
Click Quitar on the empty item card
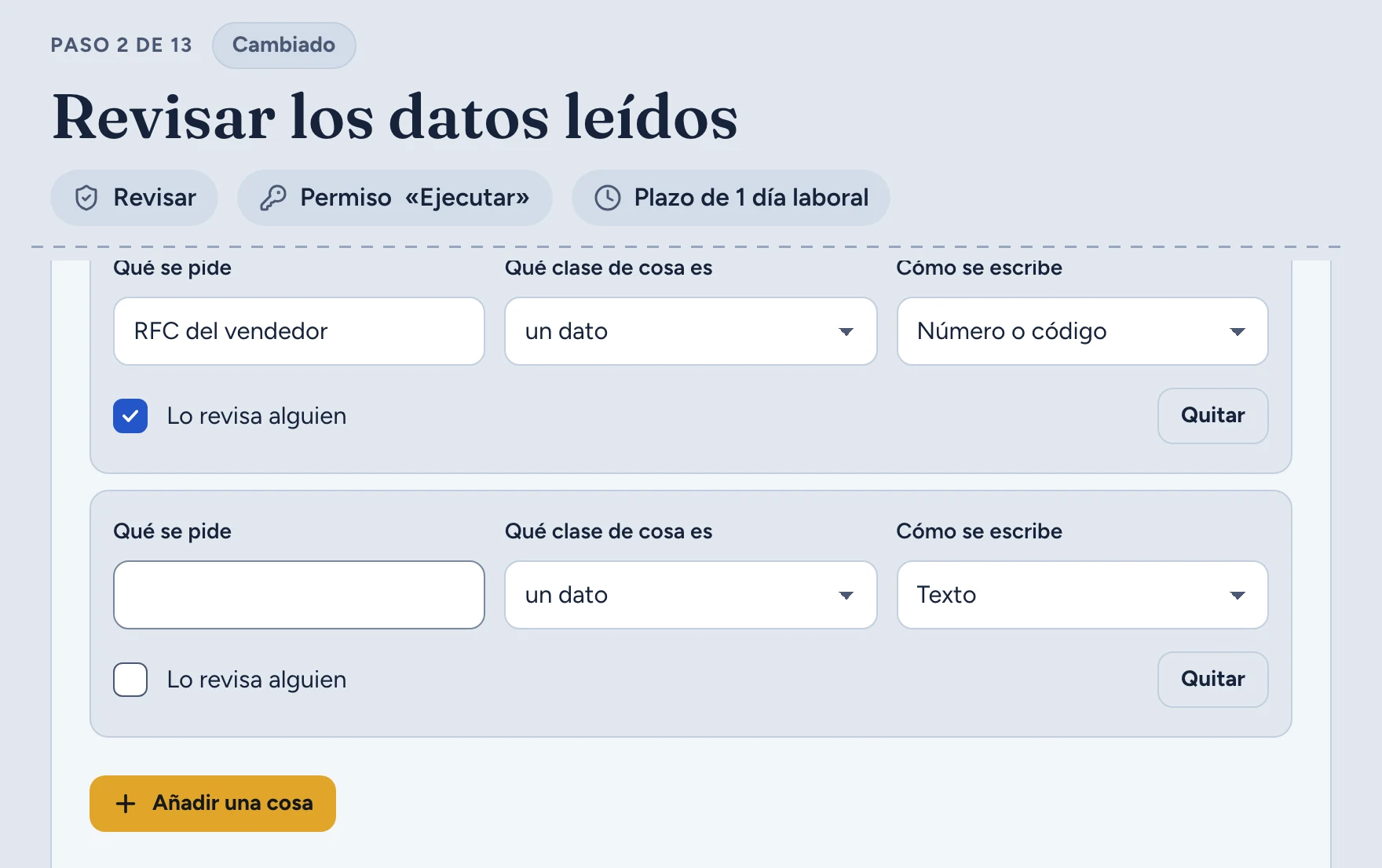point(1212,680)
